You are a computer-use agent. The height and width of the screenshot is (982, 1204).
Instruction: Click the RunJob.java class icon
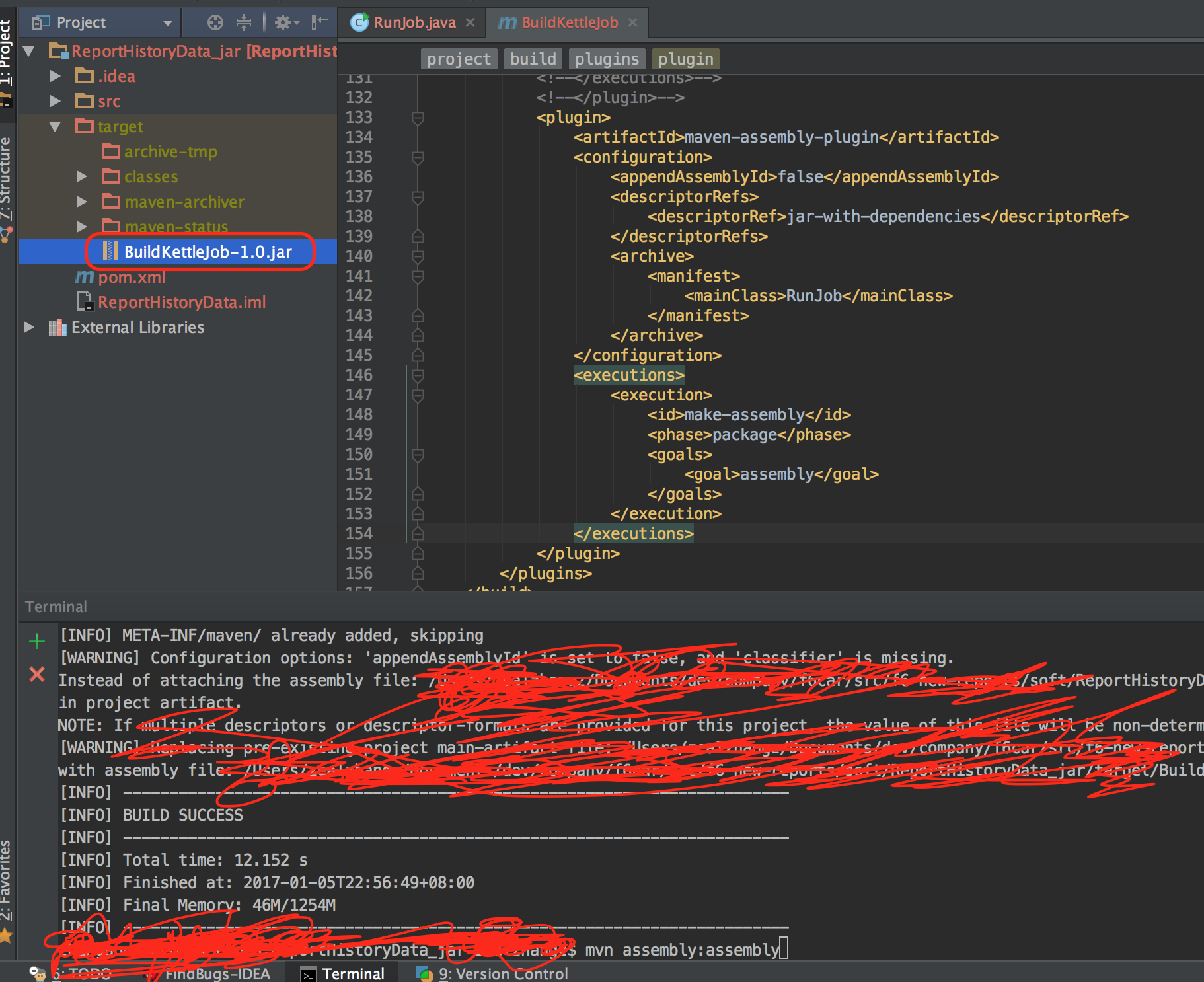pyautogui.click(x=359, y=22)
